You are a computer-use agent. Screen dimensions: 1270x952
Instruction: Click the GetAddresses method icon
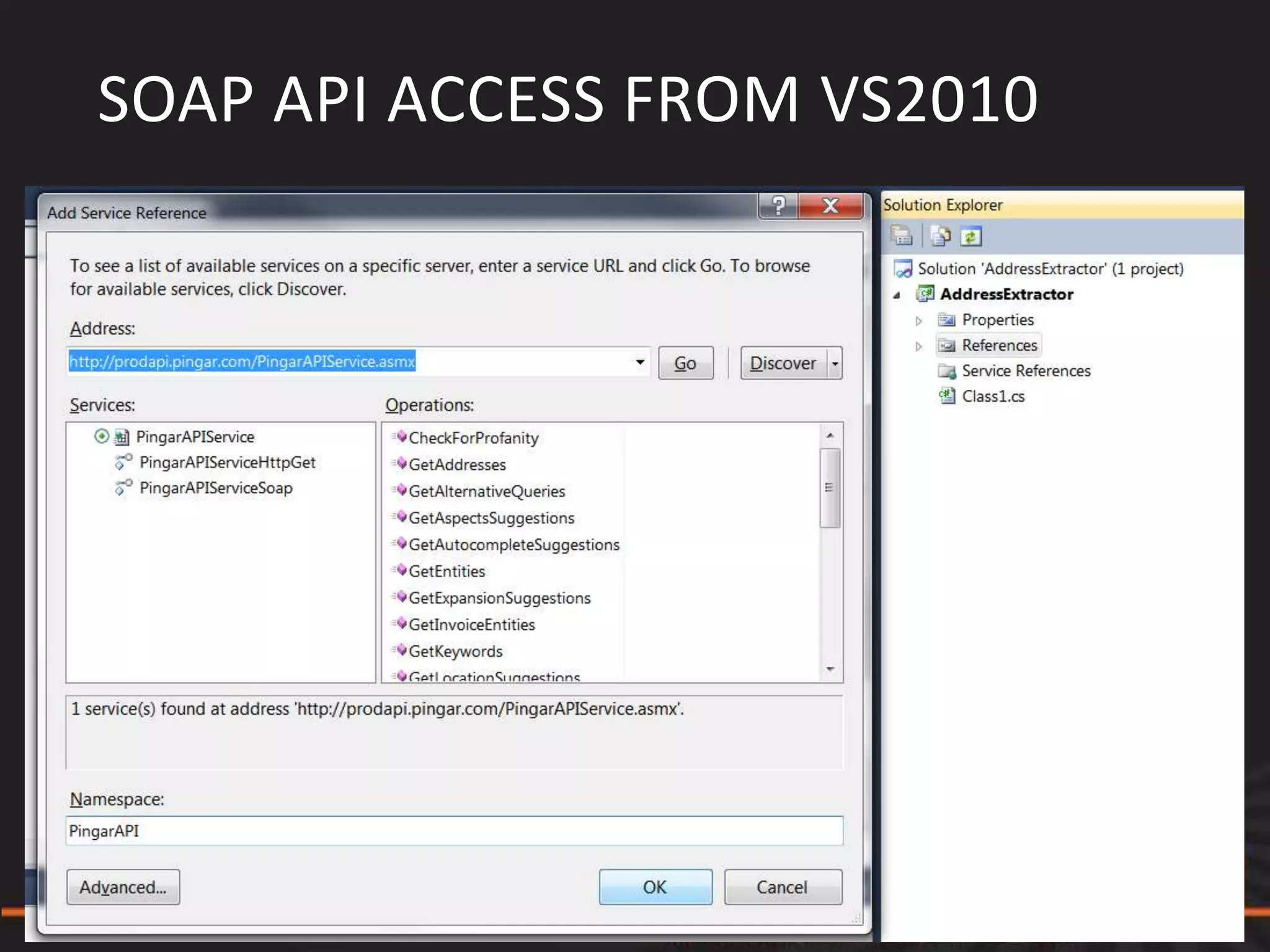[399, 464]
